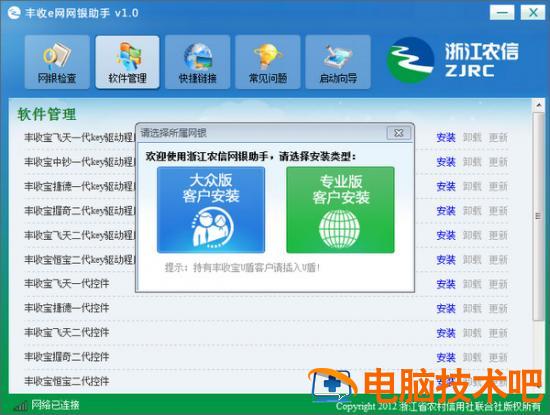Click the 网络已连接 status text
The height and width of the screenshot is (415, 550).
click(x=55, y=405)
